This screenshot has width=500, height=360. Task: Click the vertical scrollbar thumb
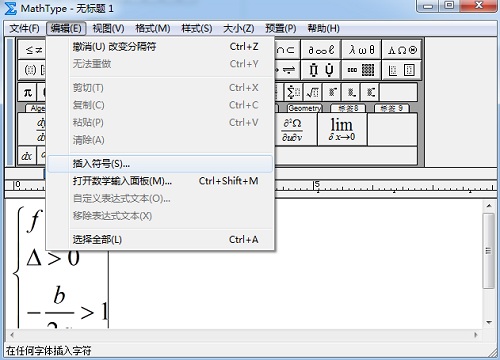(489, 251)
